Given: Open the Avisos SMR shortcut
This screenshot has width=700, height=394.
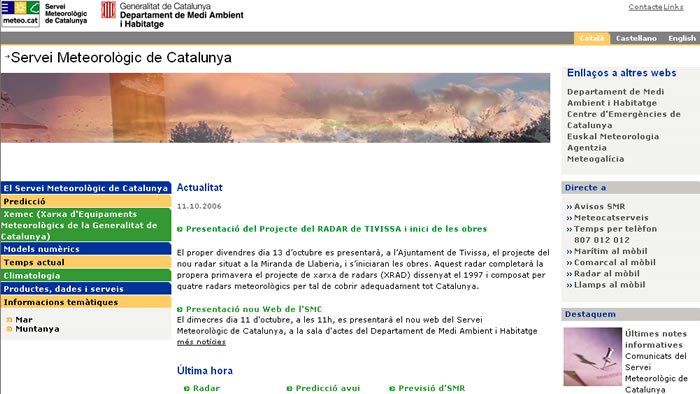Looking at the screenshot, I should point(599,207).
